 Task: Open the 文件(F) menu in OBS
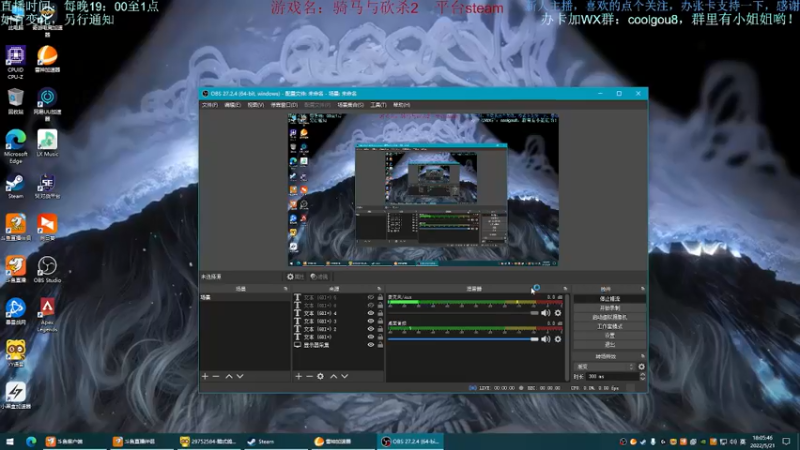(210, 105)
